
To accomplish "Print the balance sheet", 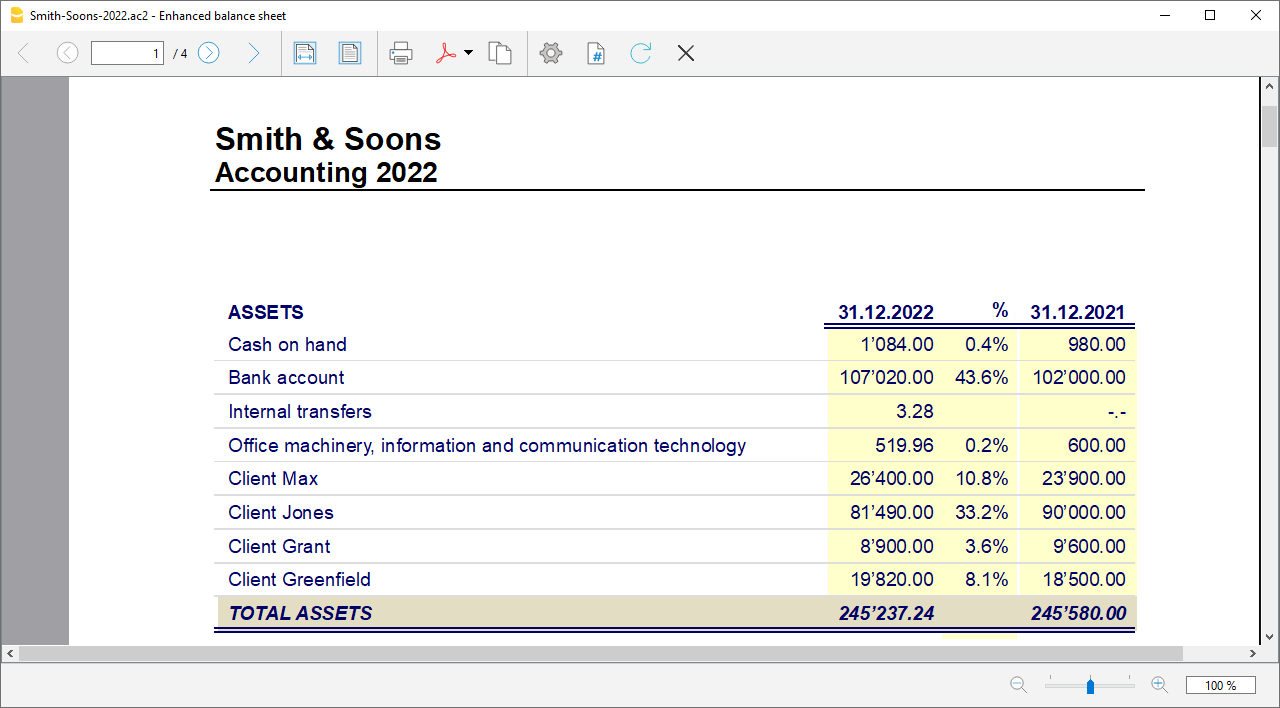I will [401, 53].
